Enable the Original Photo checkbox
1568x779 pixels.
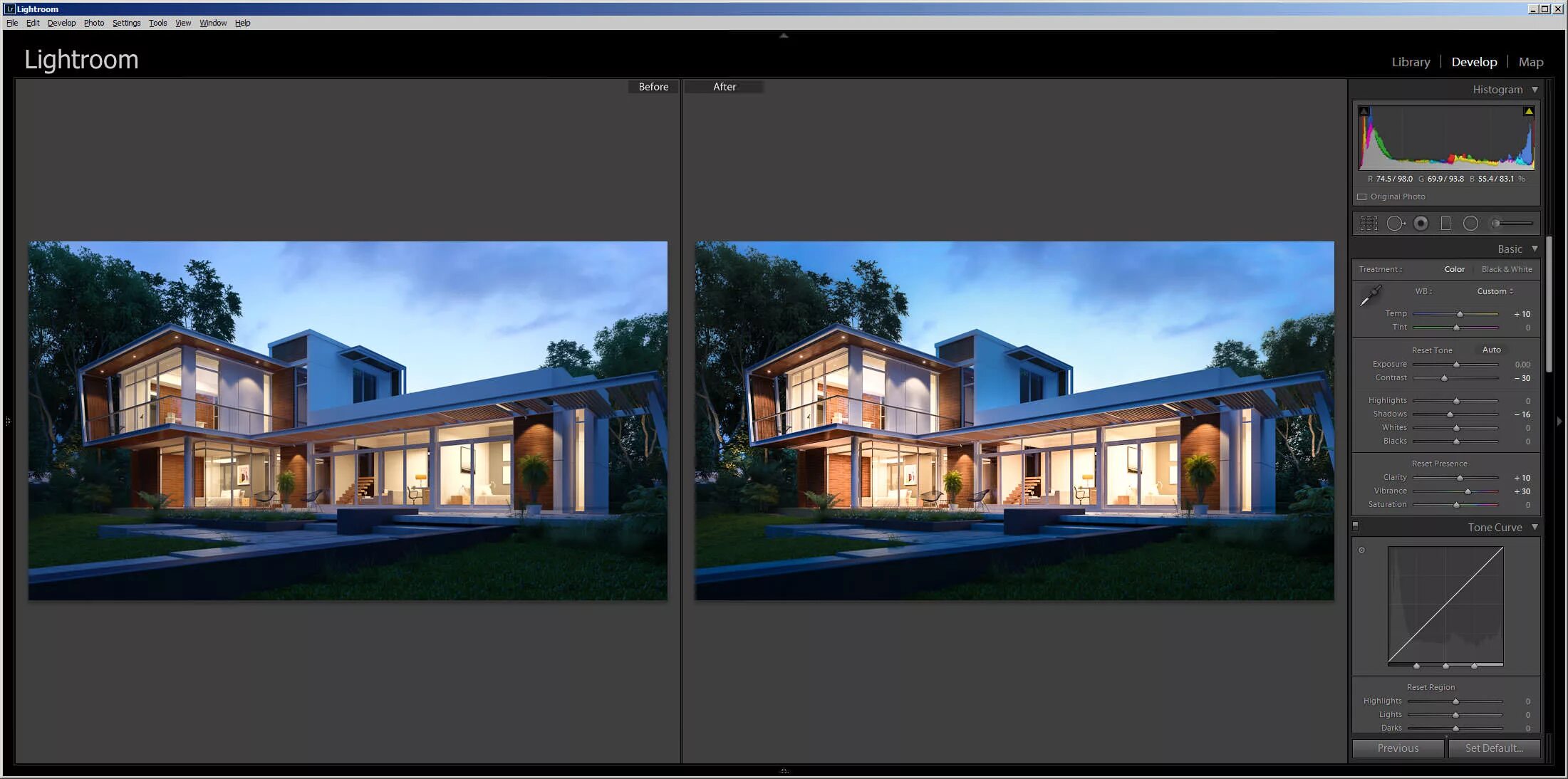(1361, 197)
